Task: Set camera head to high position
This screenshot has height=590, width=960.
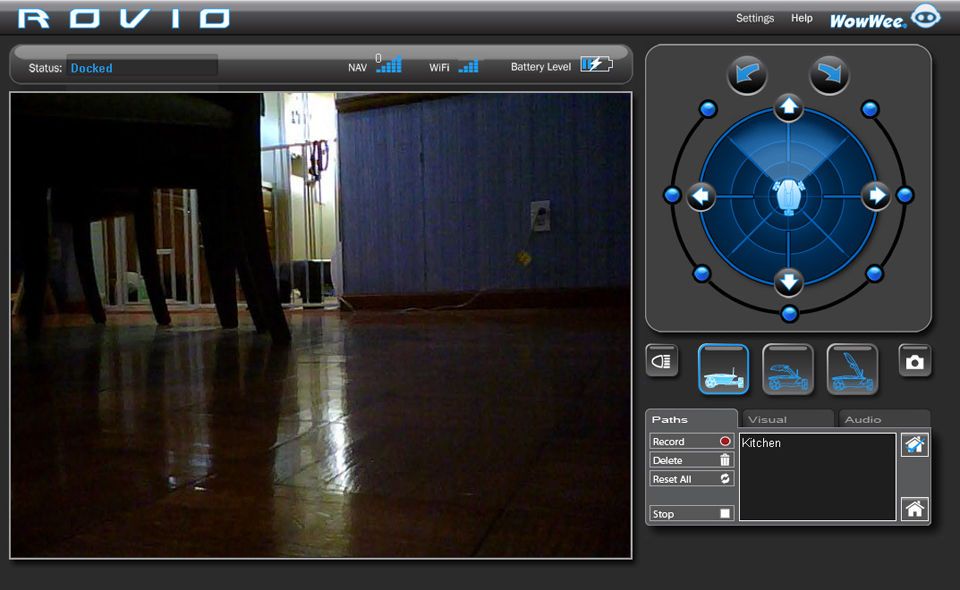Action: (852, 369)
